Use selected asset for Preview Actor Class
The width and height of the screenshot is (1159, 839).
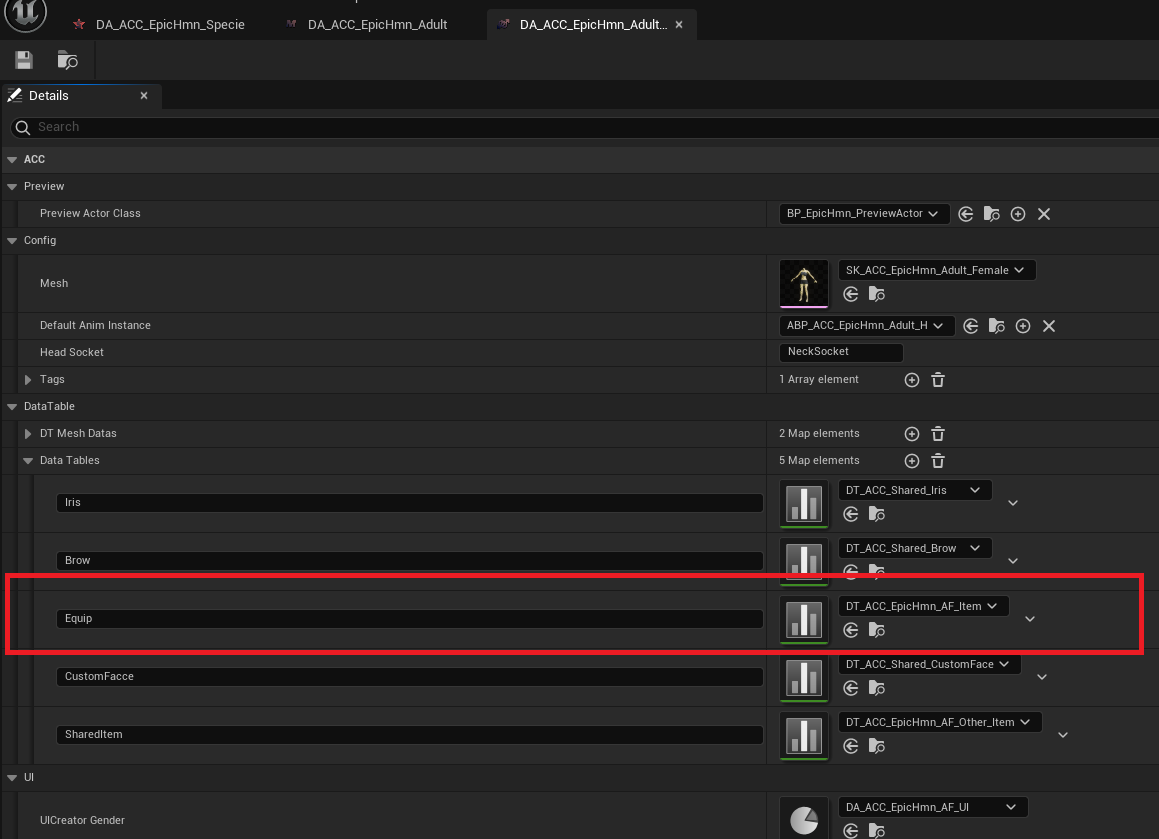tap(965, 213)
